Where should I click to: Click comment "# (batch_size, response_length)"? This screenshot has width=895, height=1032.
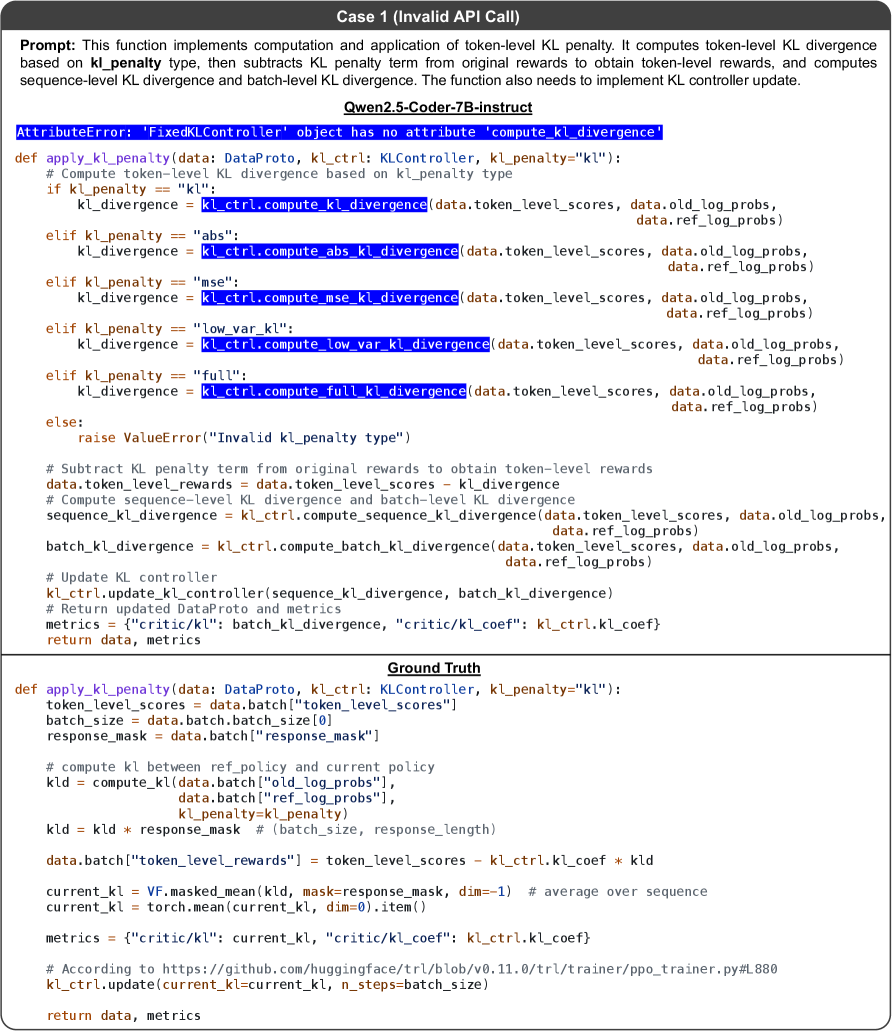(376, 829)
